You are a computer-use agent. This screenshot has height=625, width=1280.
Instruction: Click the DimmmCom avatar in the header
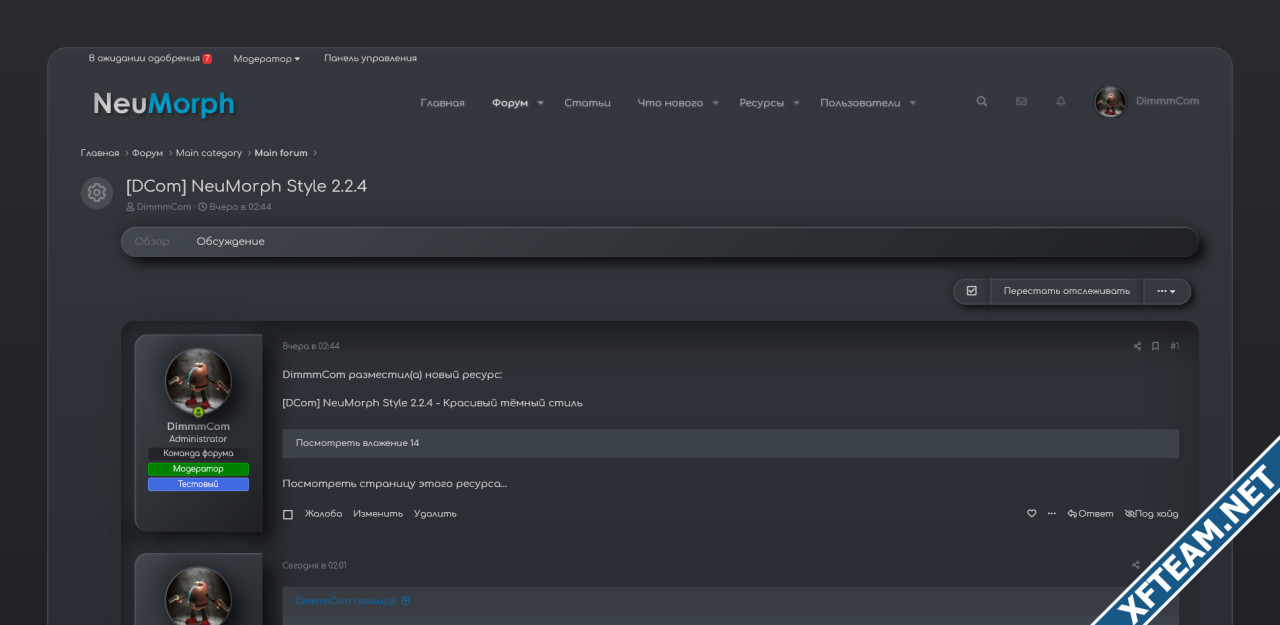tap(1110, 101)
